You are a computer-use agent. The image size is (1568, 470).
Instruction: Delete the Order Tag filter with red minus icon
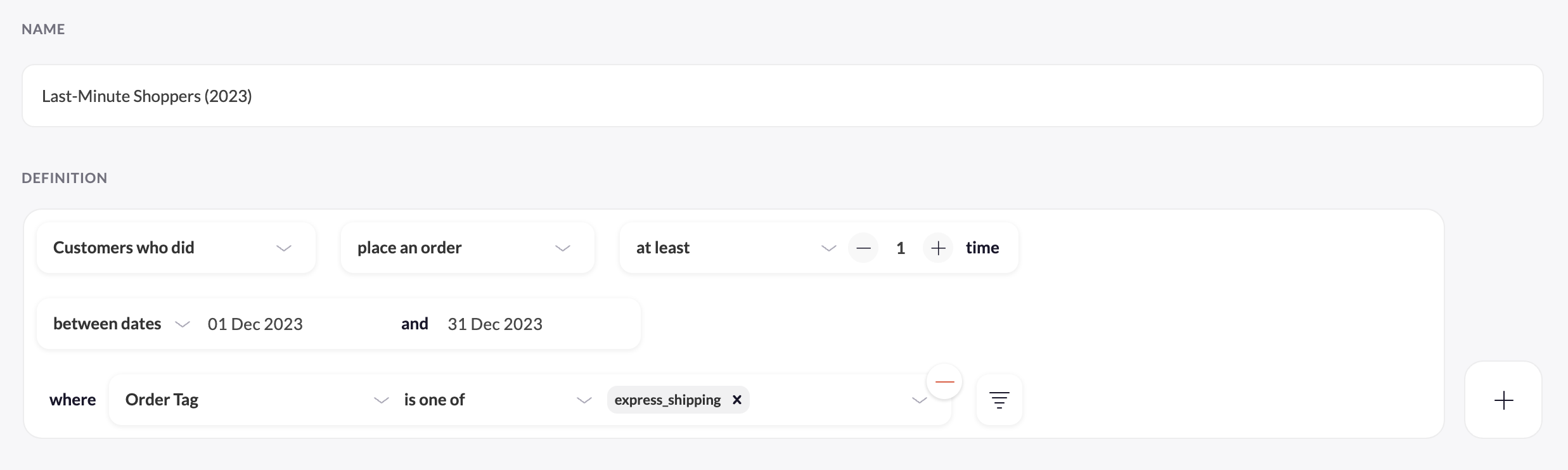[x=944, y=381]
